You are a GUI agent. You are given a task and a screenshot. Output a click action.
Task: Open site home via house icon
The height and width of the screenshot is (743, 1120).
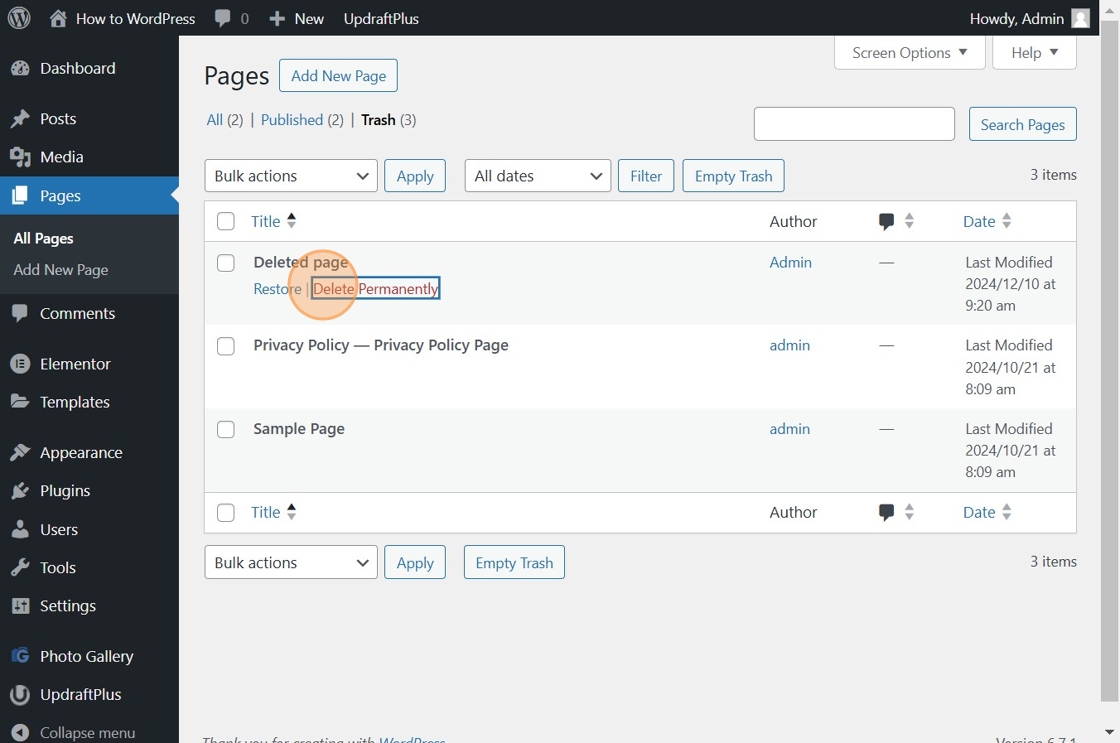point(59,18)
